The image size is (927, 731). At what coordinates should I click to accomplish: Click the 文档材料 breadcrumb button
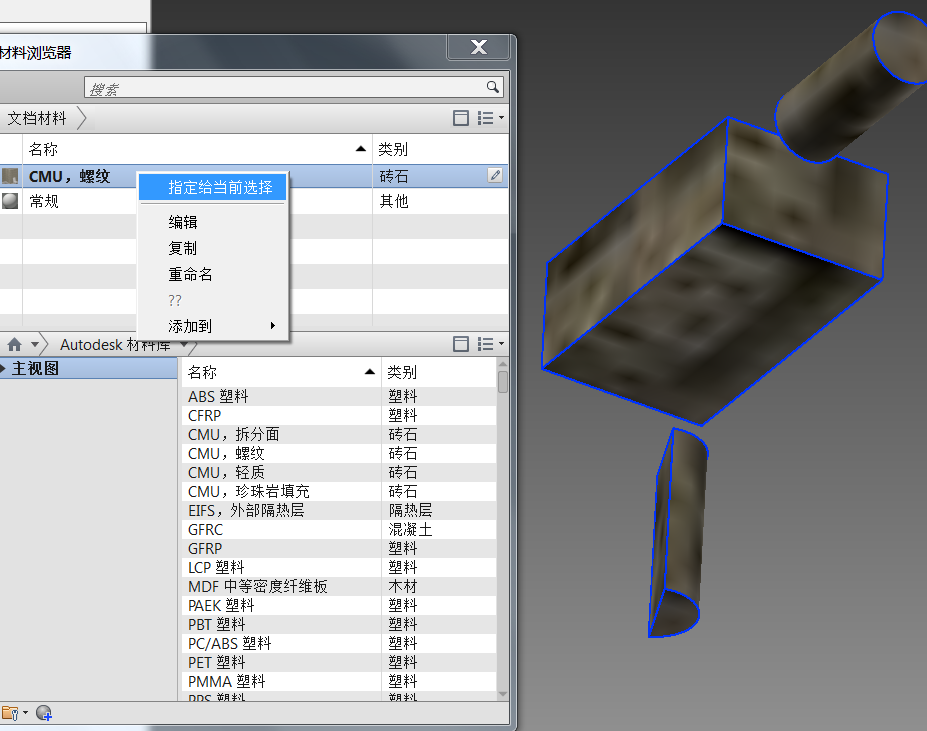[x=38, y=118]
